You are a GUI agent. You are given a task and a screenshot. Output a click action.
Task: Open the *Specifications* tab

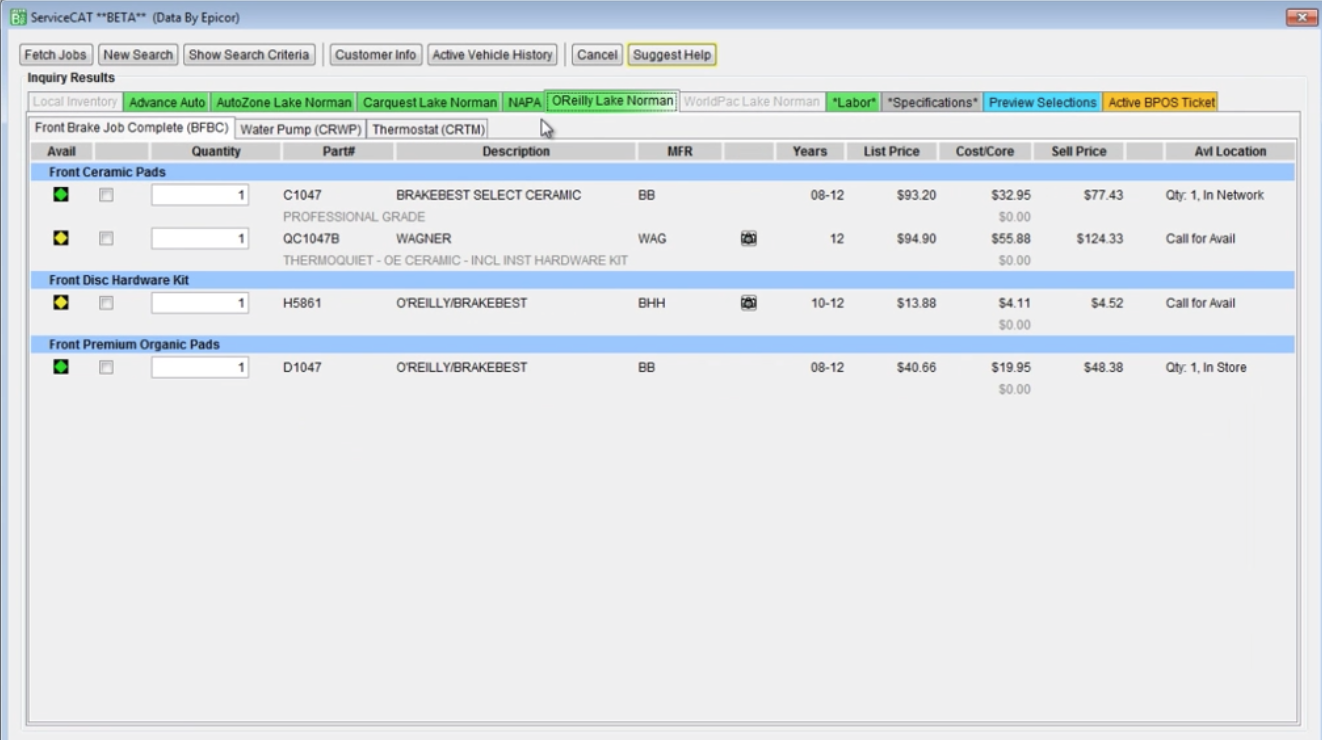(933, 102)
